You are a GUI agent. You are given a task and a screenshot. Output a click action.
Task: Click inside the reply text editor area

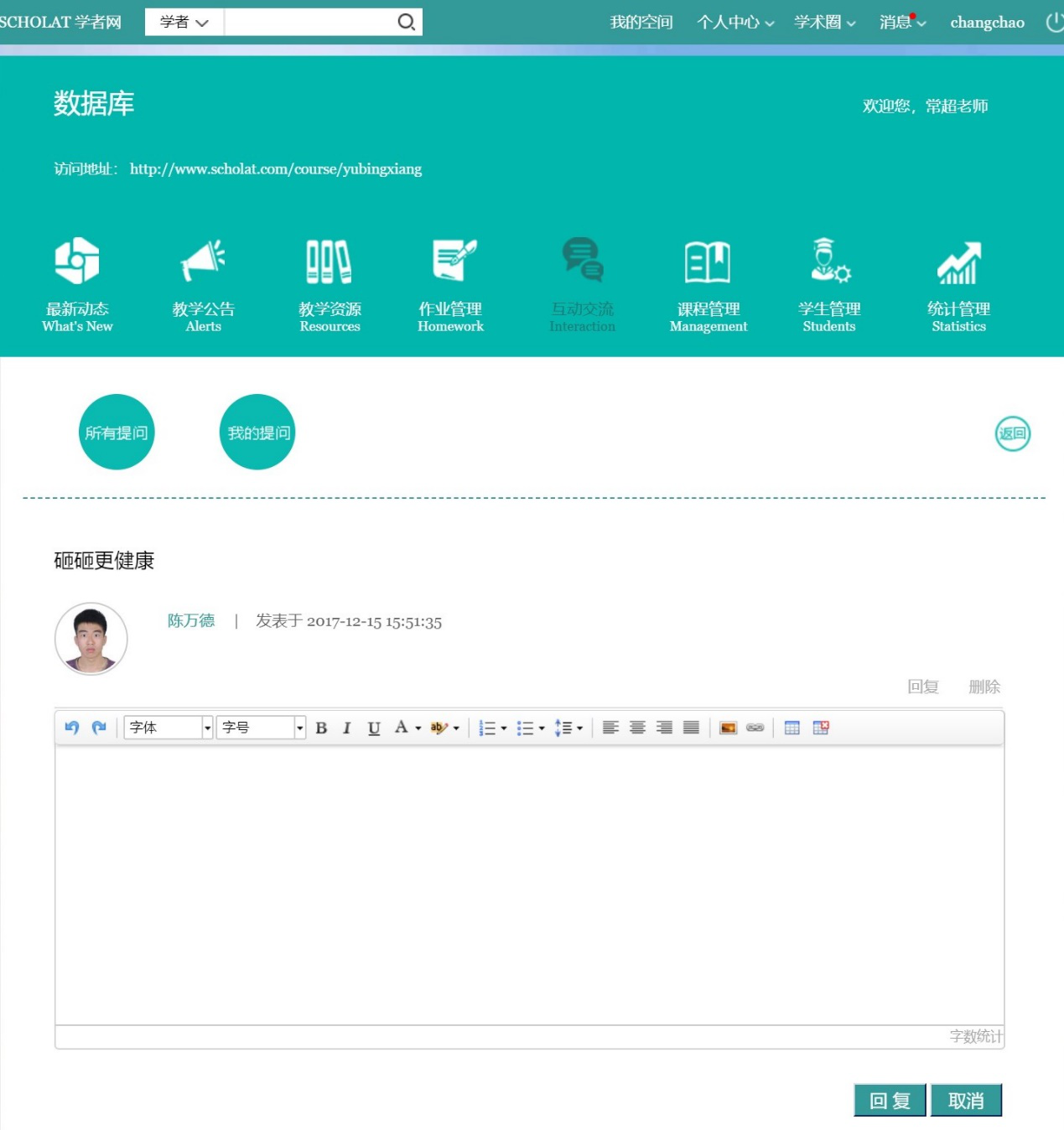click(x=528, y=880)
